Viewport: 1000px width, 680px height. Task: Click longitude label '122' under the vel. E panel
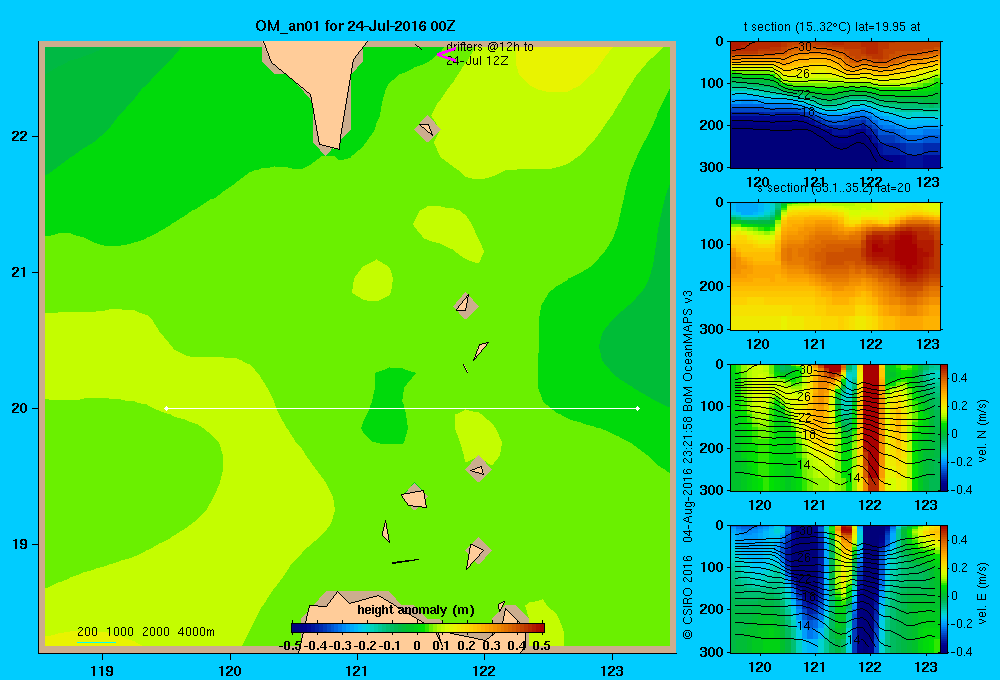tap(870, 667)
